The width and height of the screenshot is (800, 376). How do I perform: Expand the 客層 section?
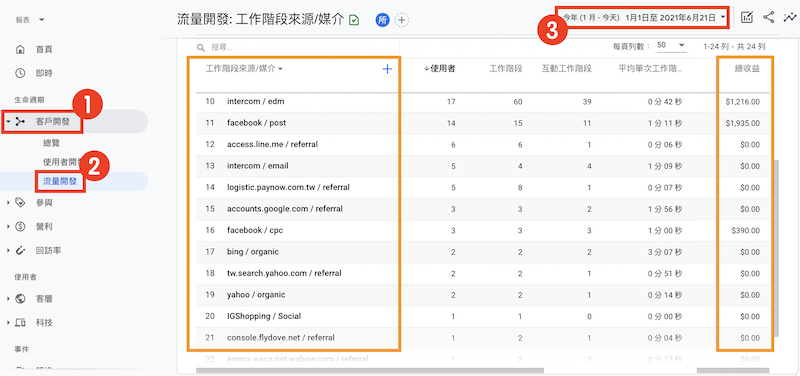pyautogui.click(x=8, y=298)
